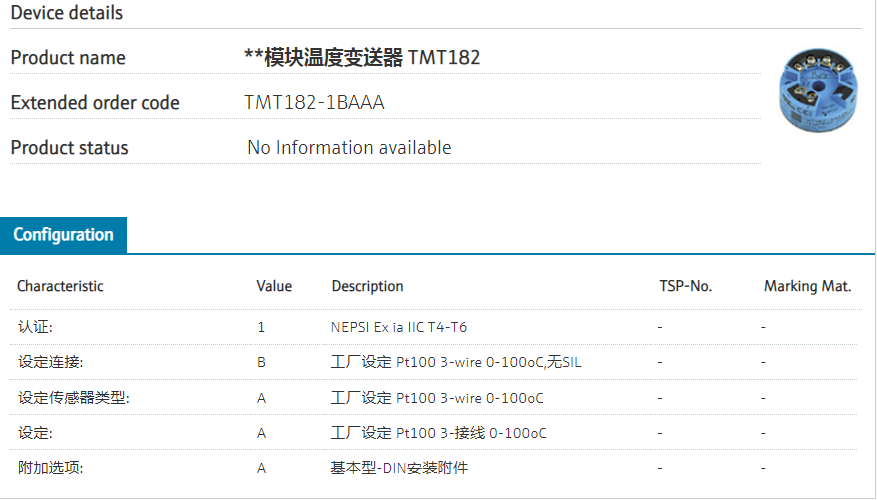This screenshot has width=877, height=500.
Task: Click the Value column header
Action: [x=274, y=286]
